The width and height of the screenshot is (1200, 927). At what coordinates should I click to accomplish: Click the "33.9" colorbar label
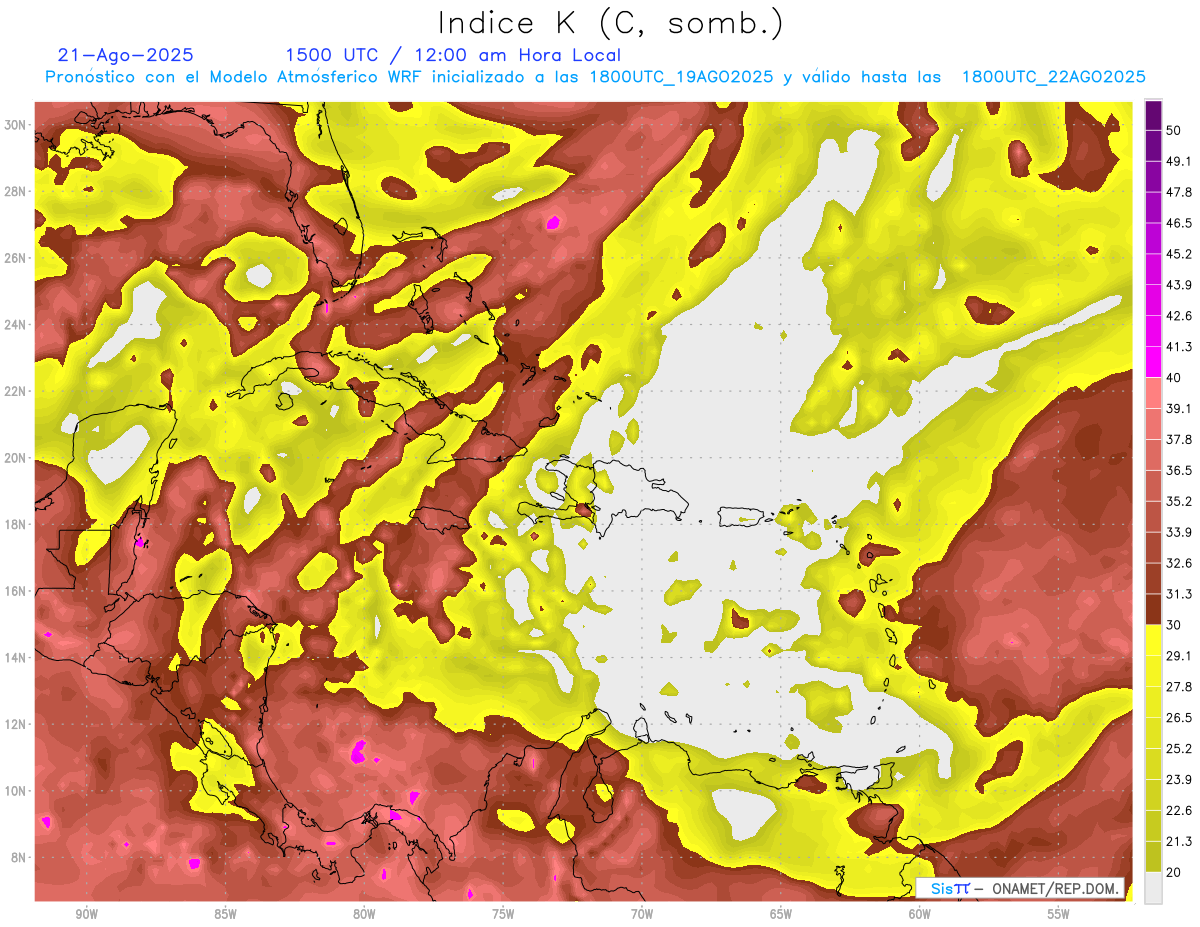(1179, 533)
